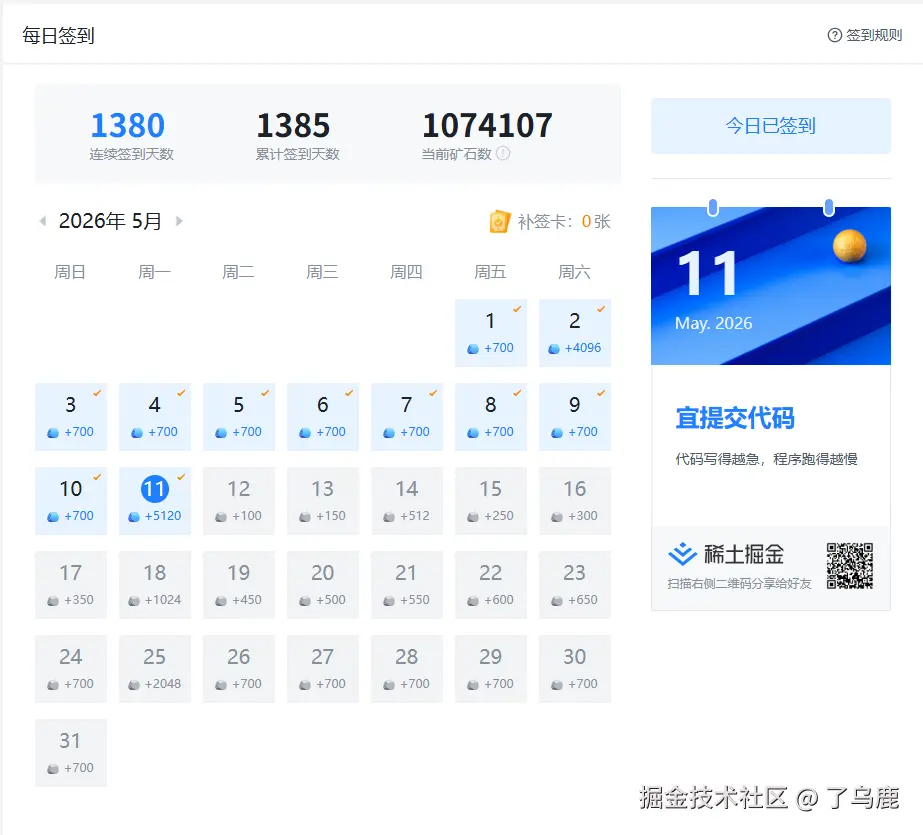This screenshot has height=835, width=923.
Task: Select today's highlighted day 11
Action: click(155, 501)
